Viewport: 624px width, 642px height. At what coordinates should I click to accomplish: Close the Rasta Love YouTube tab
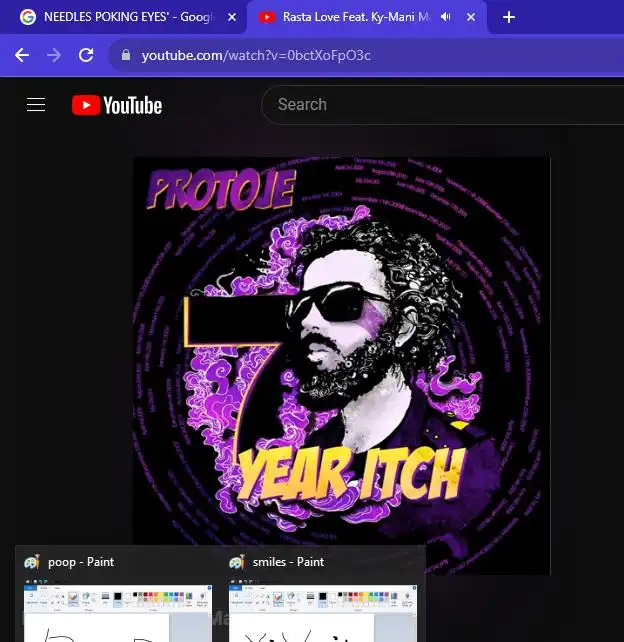click(471, 17)
